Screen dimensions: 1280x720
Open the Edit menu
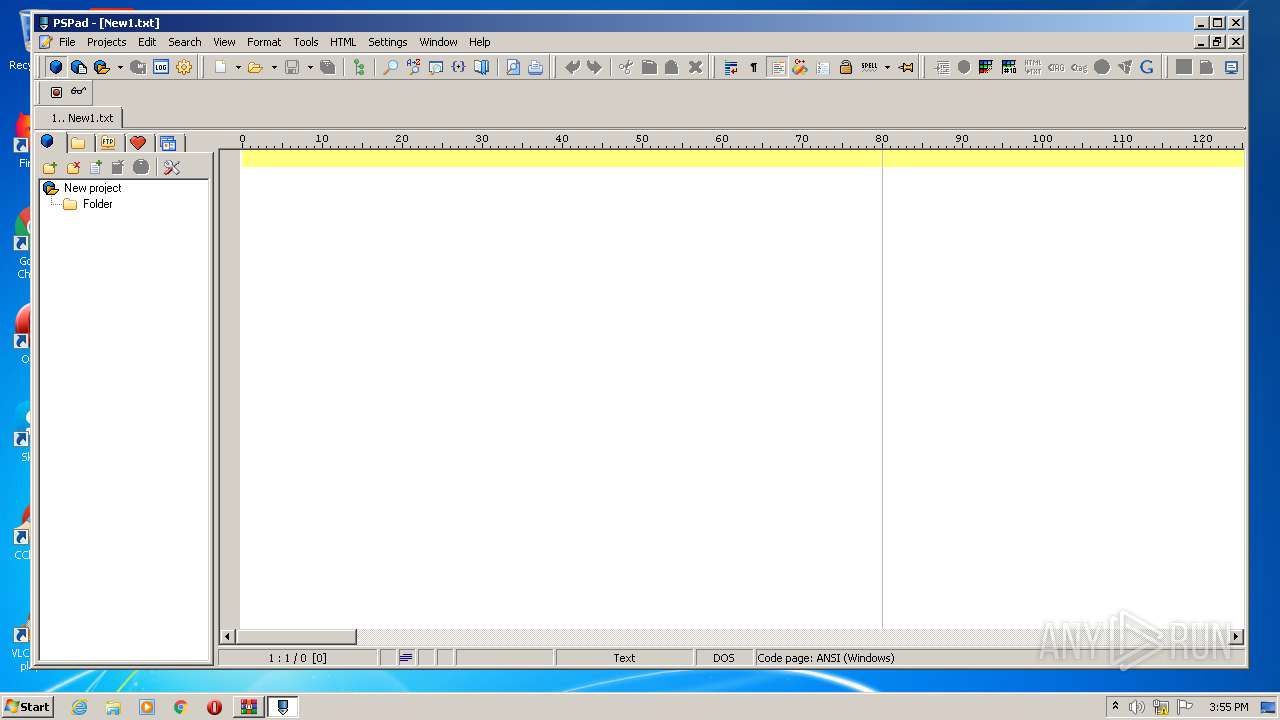tap(147, 42)
